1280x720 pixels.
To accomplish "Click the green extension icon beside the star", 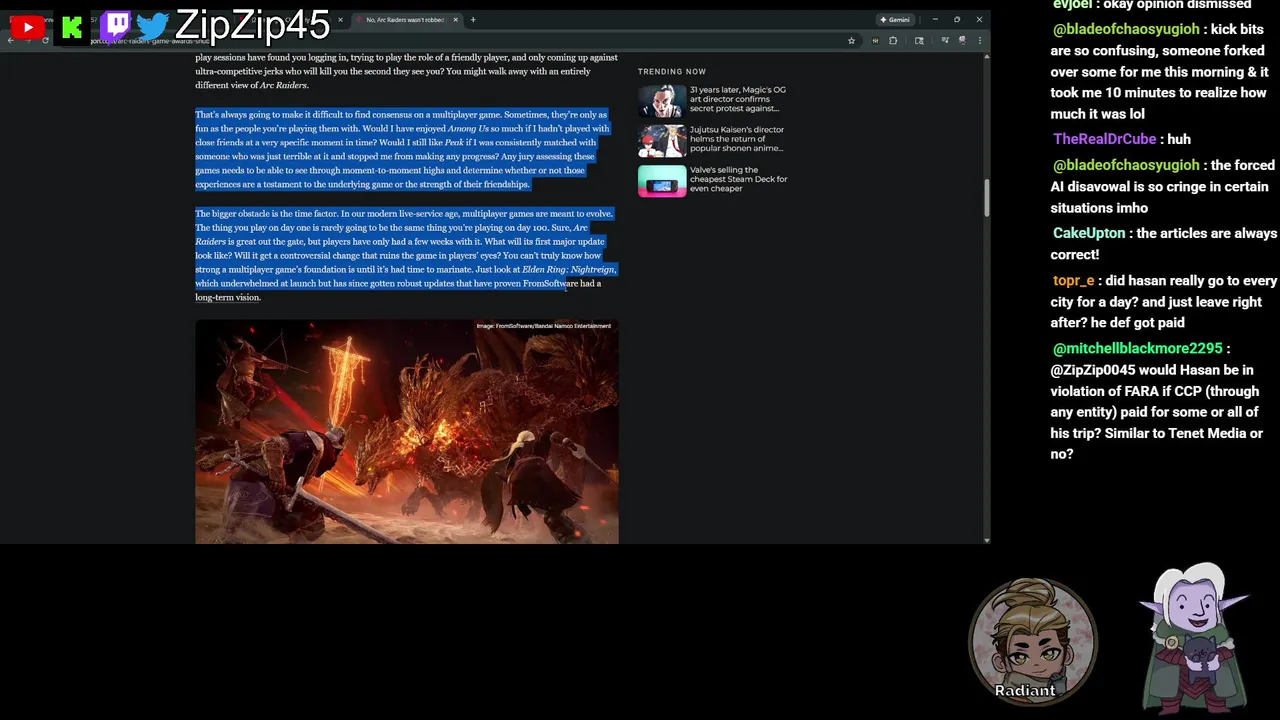I will tap(875, 41).
